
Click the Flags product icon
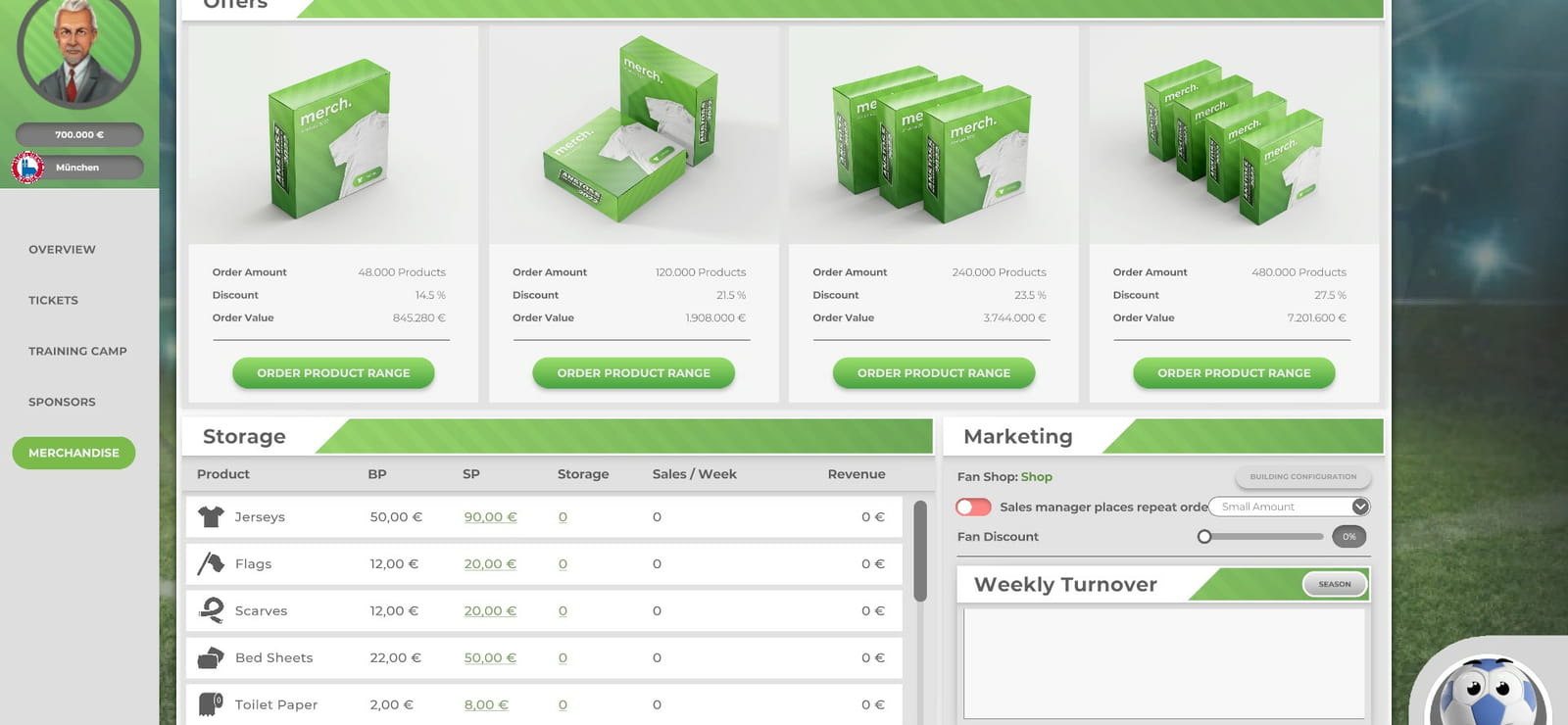(x=211, y=563)
